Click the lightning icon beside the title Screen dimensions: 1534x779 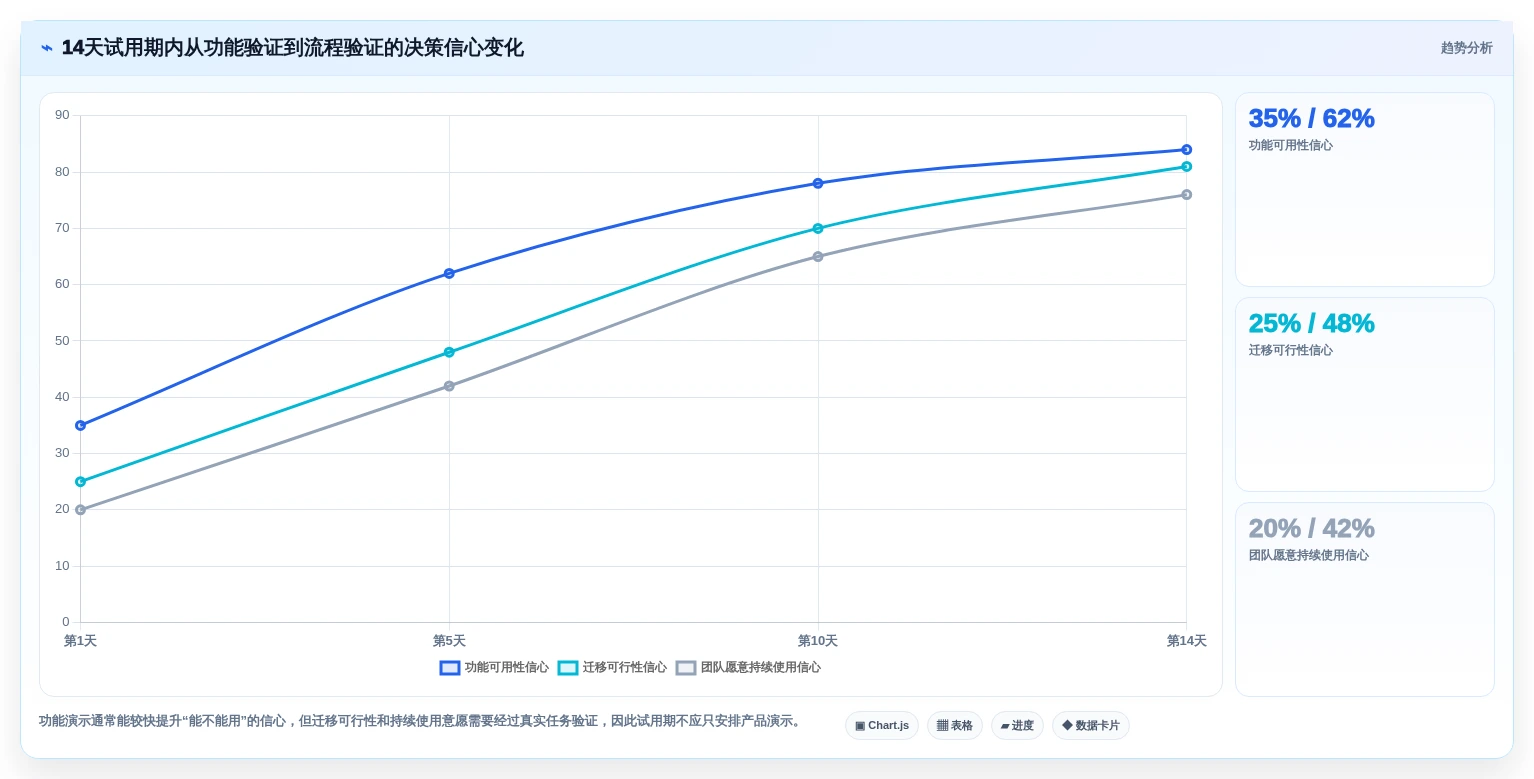pos(47,48)
